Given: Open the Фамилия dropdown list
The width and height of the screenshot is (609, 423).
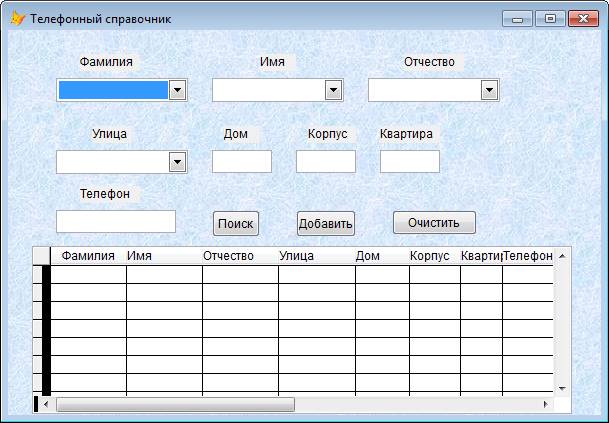Looking at the screenshot, I should click(x=177, y=91).
